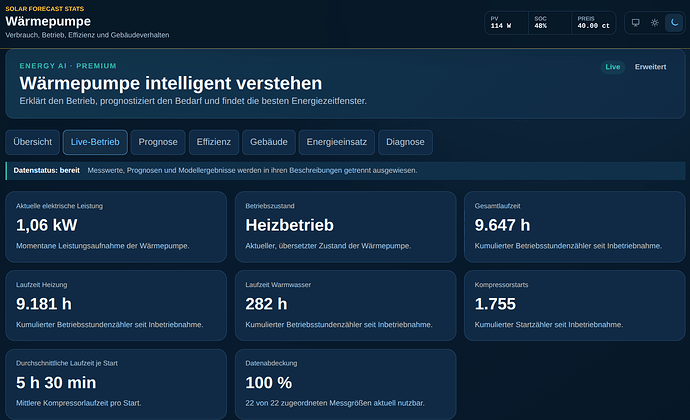Switch to system theme monitor icon
Screen dimensions: 690x420
(635, 22)
